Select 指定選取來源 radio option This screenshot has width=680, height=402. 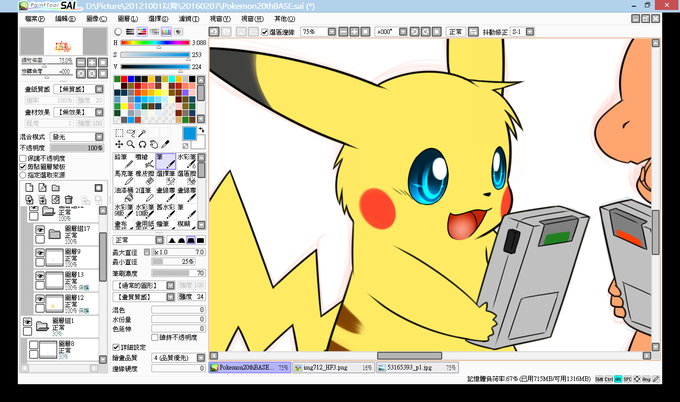(x=23, y=175)
